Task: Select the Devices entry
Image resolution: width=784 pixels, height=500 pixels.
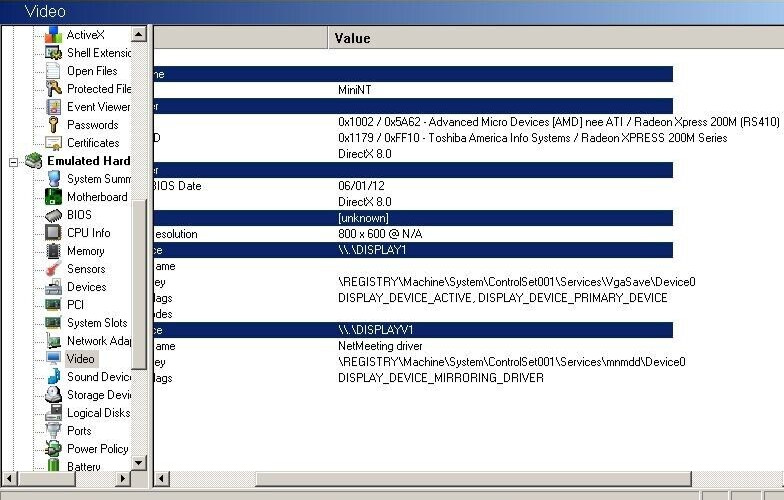Action: 86,286
